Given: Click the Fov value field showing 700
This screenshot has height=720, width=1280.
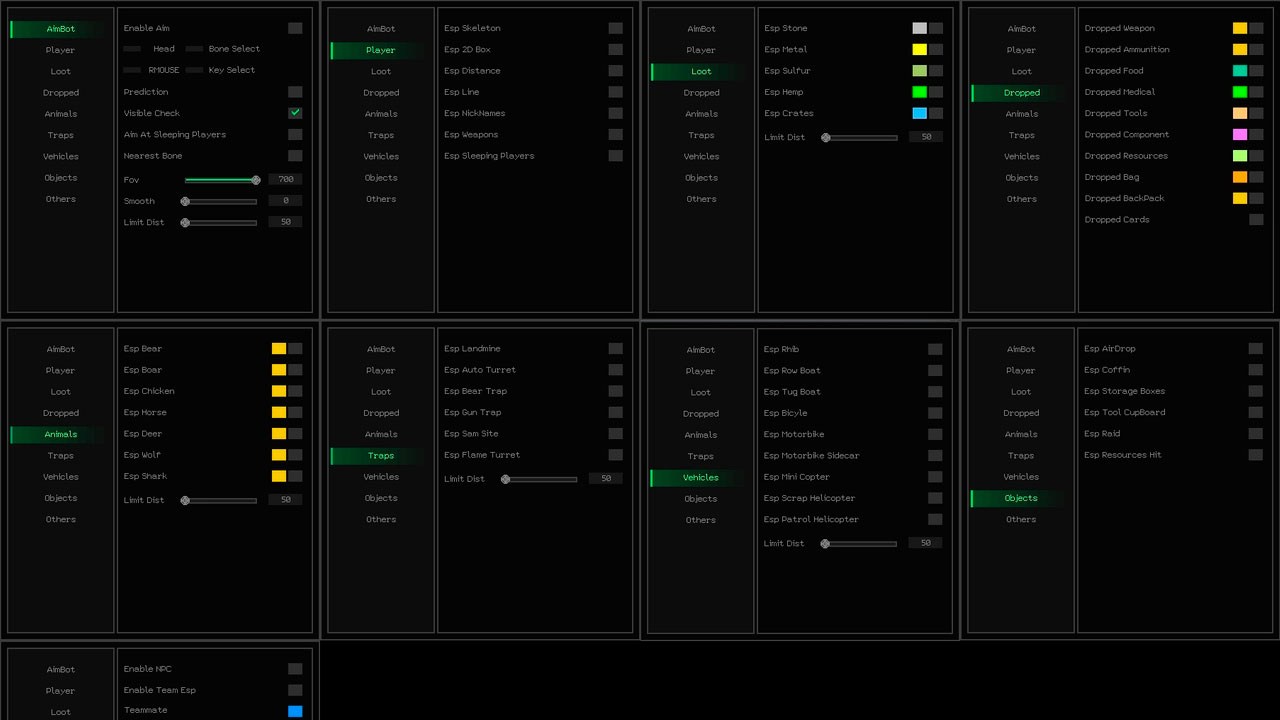Looking at the screenshot, I should 285,179.
